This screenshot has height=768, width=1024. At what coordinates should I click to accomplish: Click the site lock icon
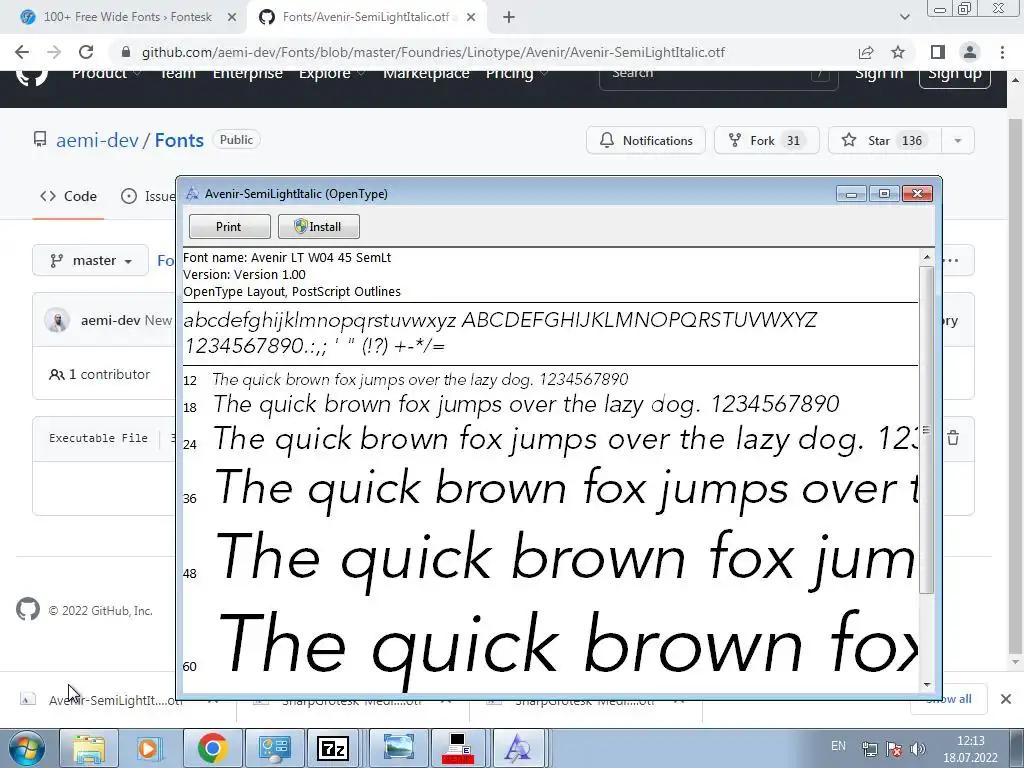[x=127, y=52]
